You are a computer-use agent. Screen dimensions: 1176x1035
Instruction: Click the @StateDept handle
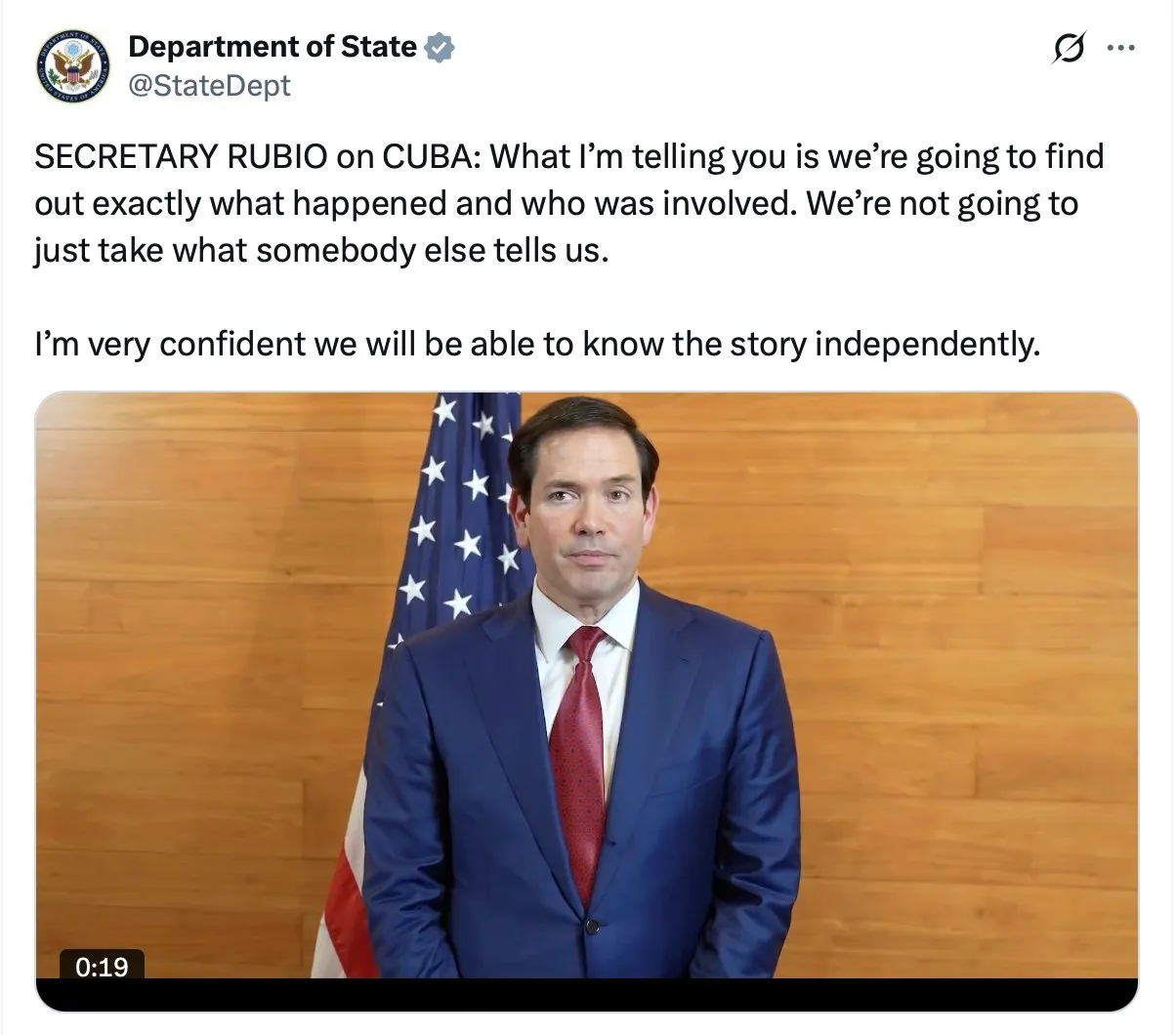(209, 86)
